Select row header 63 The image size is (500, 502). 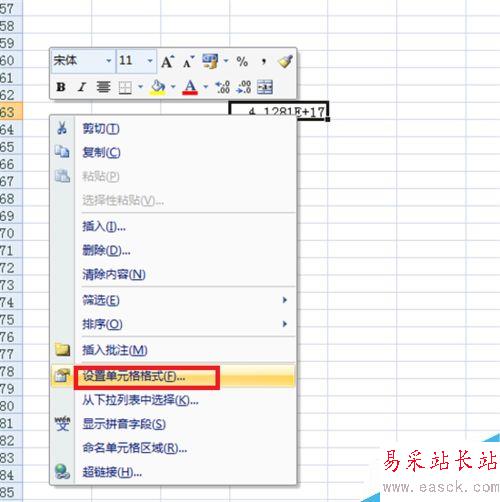coord(11,112)
